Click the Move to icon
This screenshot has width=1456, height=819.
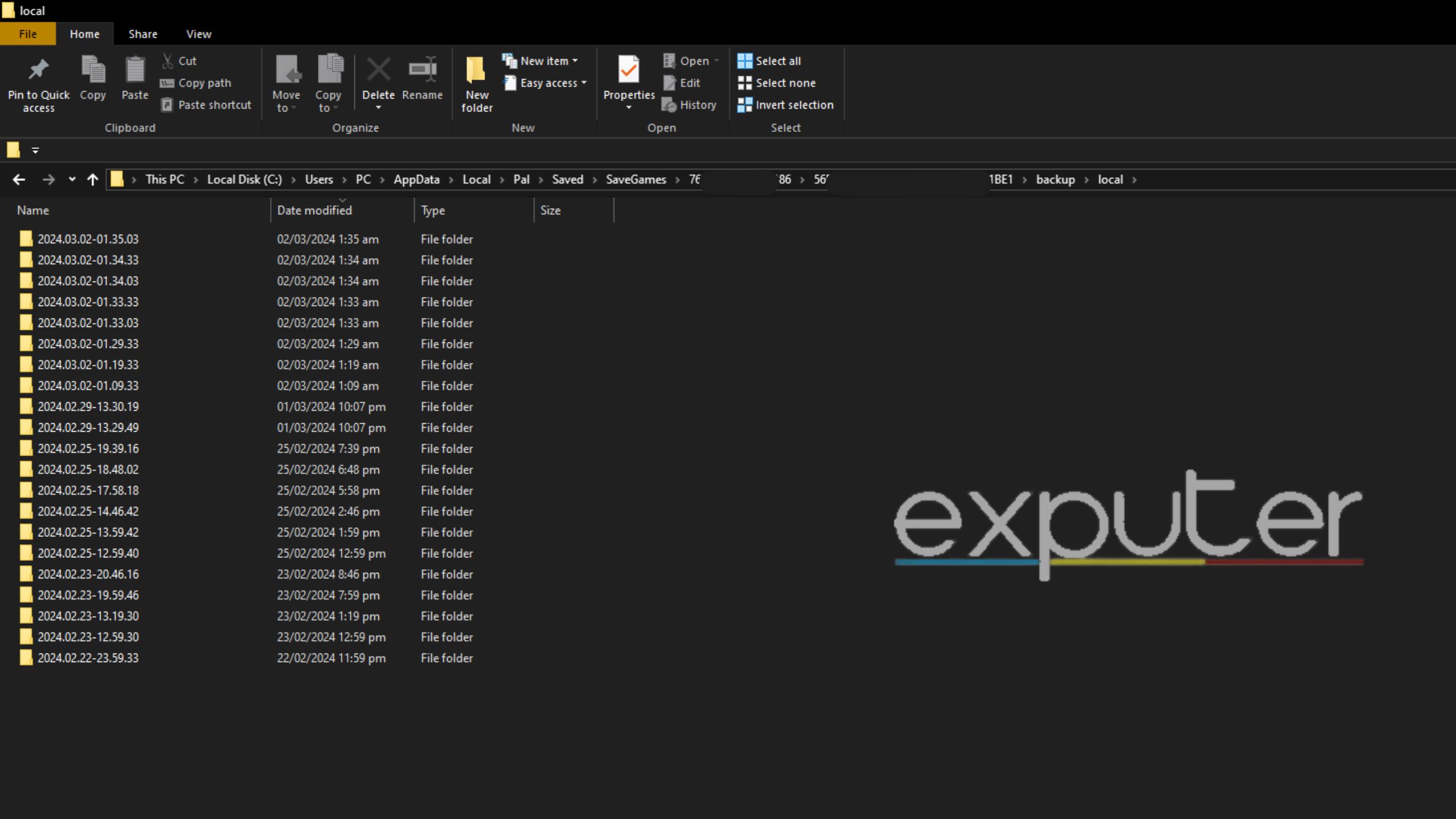pyautogui.click(x=286, y=82)
